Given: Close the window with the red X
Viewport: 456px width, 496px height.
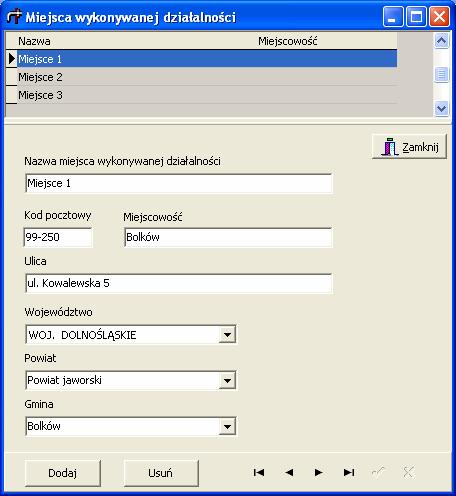Looking at the screenshot, I should [439, 16].
